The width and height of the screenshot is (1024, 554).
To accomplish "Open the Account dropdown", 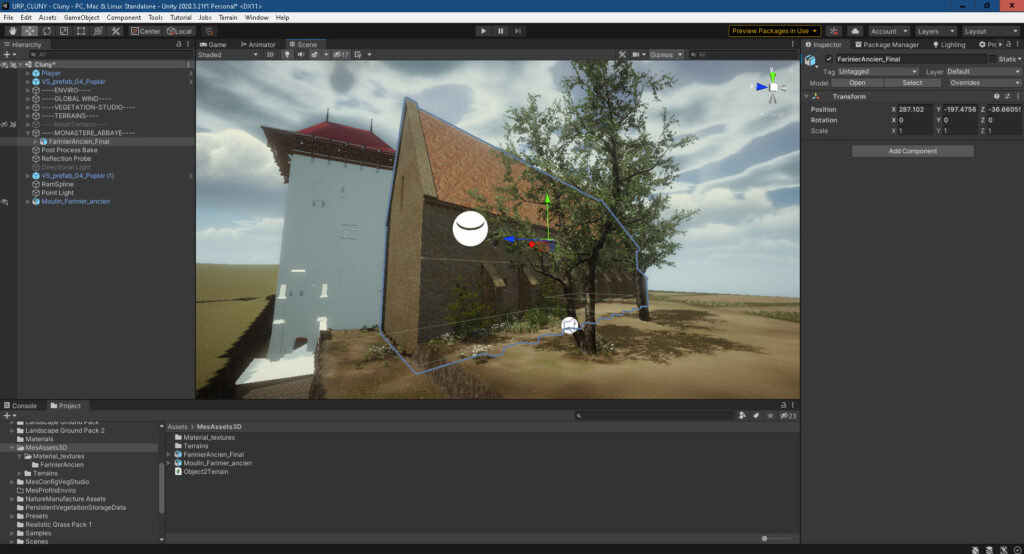I will [889, 31].
